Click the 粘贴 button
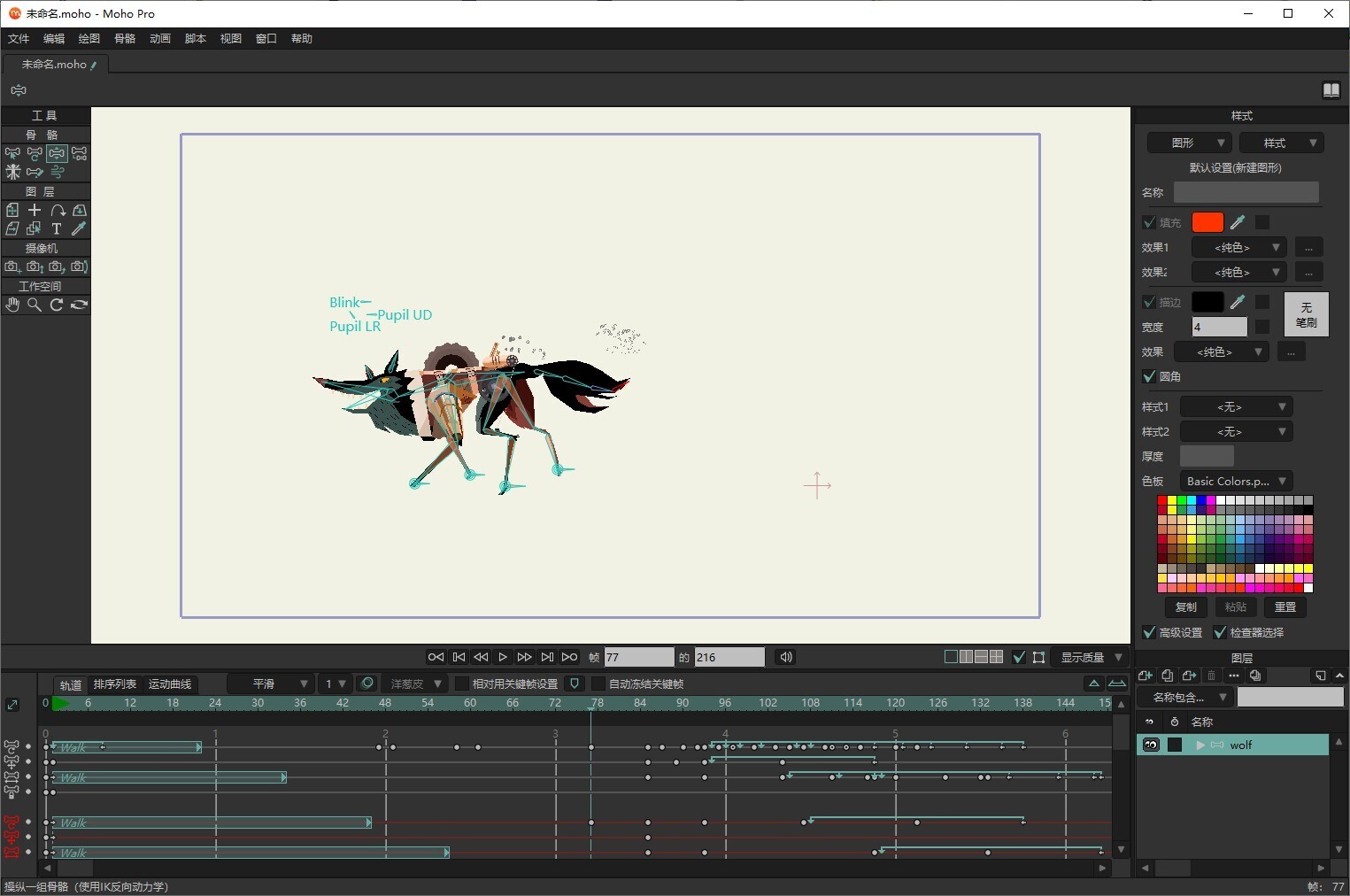Screen dimensions: 1350x896 point(1236,606)
